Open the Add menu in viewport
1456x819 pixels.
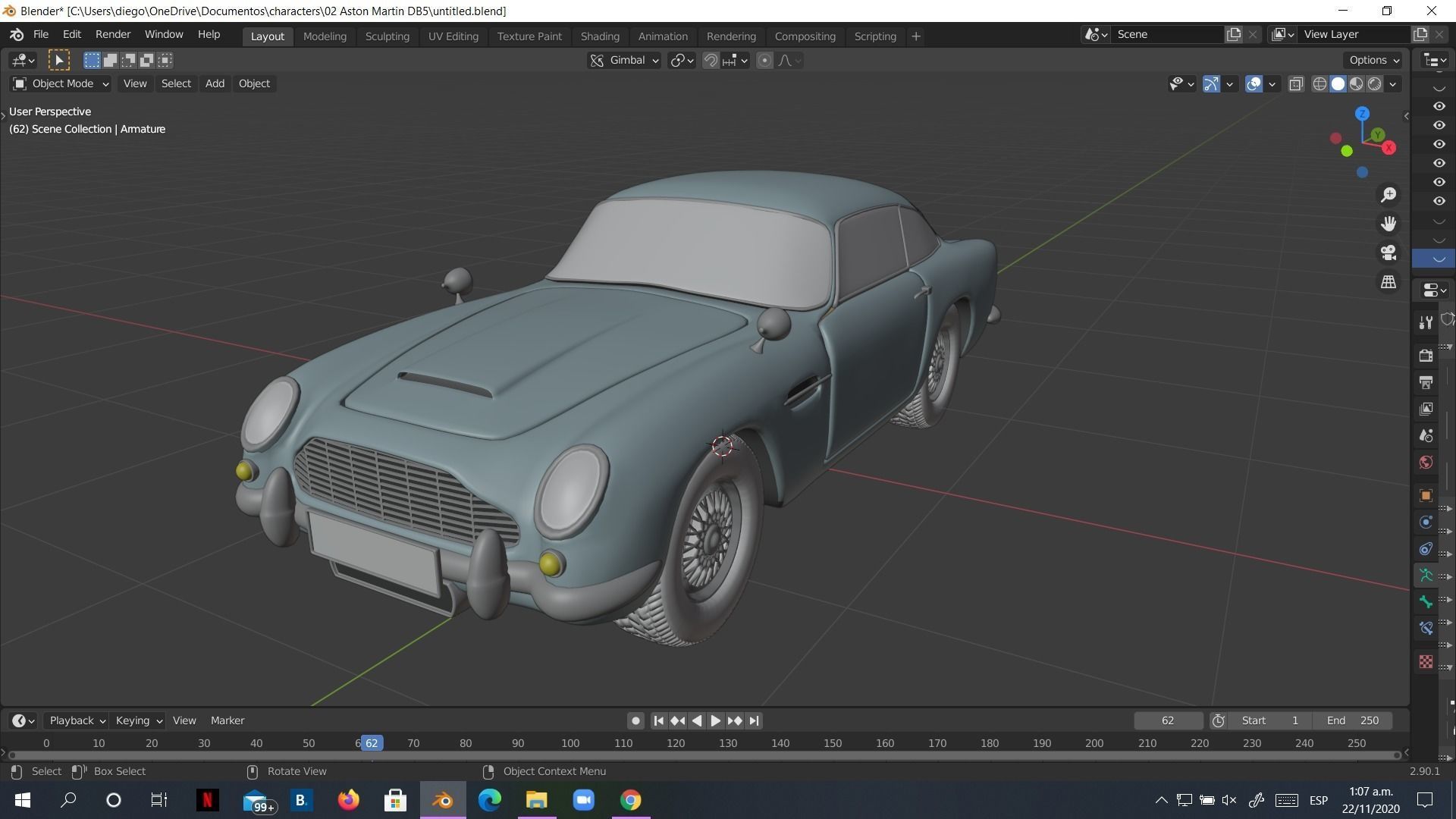pyautogui.click(x=215, y=83)
